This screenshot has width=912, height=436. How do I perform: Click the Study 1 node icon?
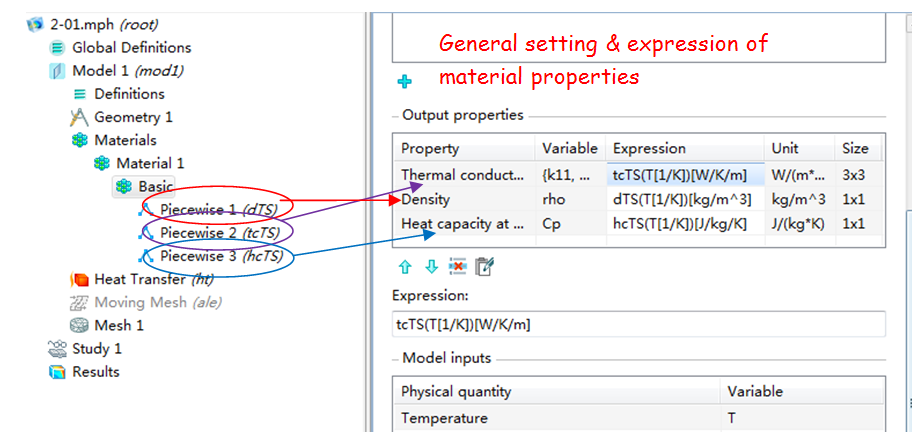(x=58, y=349)
